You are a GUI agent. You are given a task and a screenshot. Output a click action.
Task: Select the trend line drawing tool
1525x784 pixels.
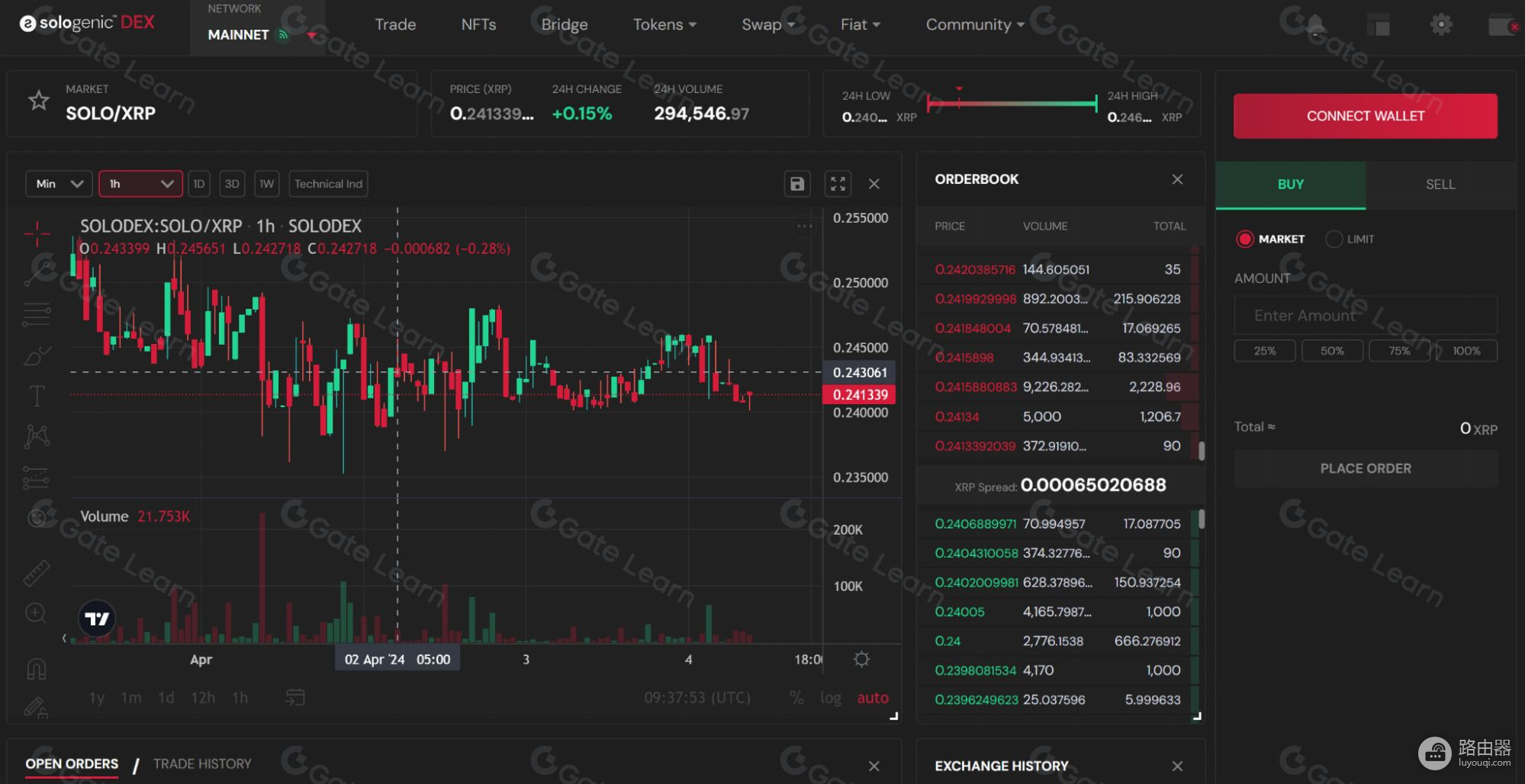37,273
